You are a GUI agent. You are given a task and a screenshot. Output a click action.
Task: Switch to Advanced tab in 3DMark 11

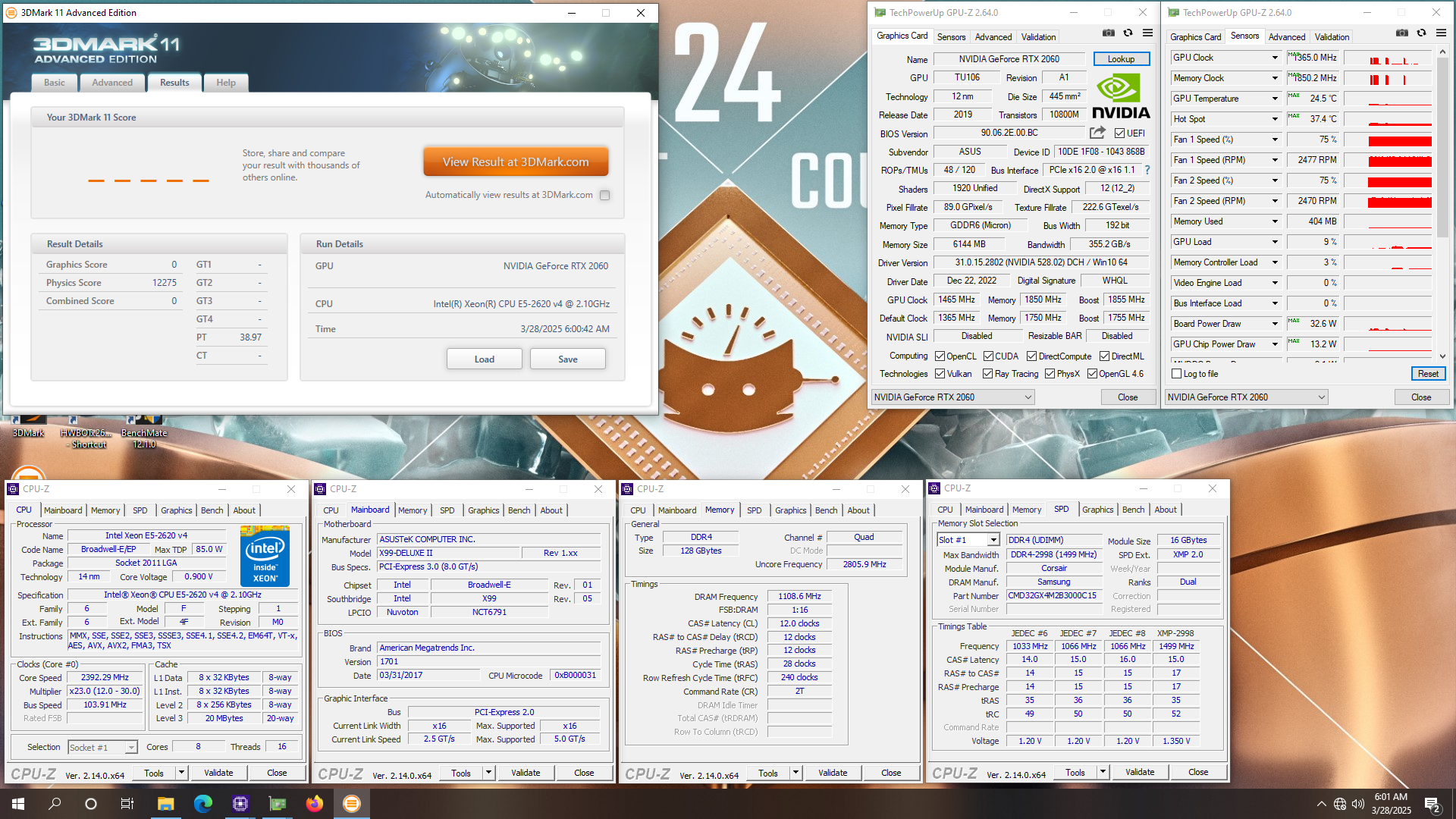click(x=112, y=83)
